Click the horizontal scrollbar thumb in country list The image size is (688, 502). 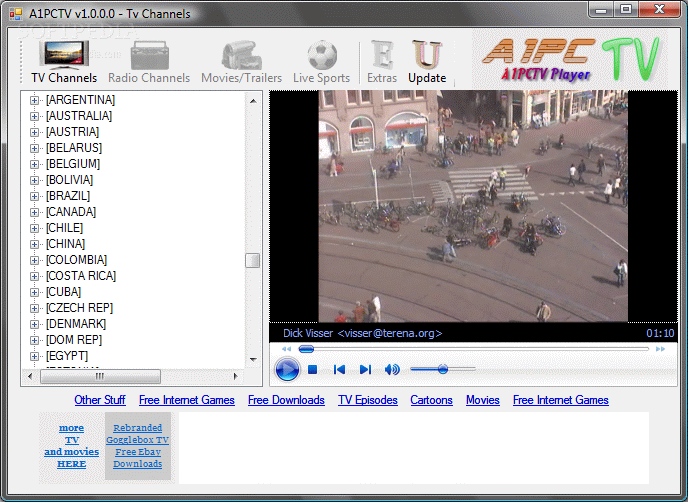[100, 376]
